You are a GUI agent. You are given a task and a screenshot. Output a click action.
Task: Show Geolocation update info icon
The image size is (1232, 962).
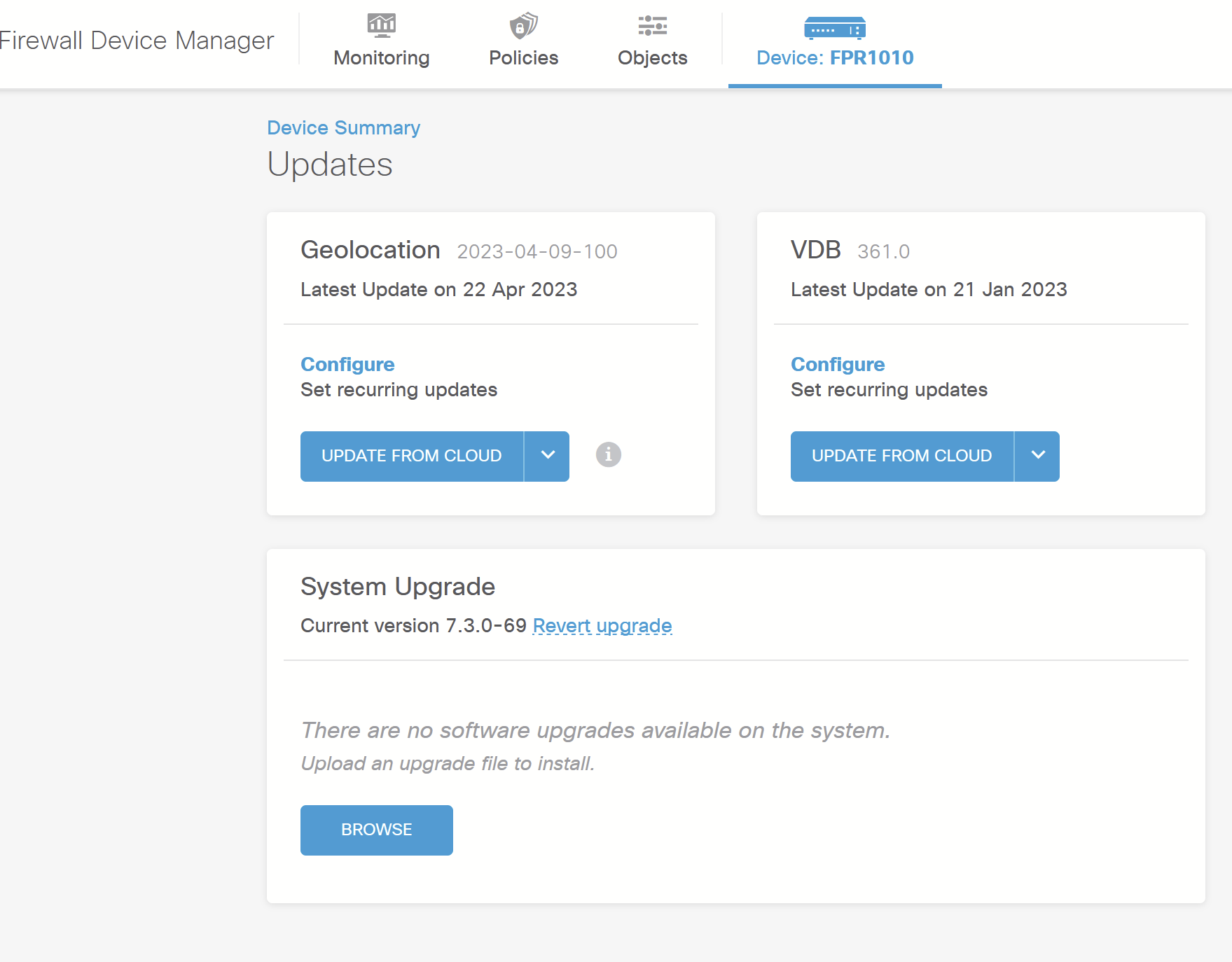[x=608, y=455]
